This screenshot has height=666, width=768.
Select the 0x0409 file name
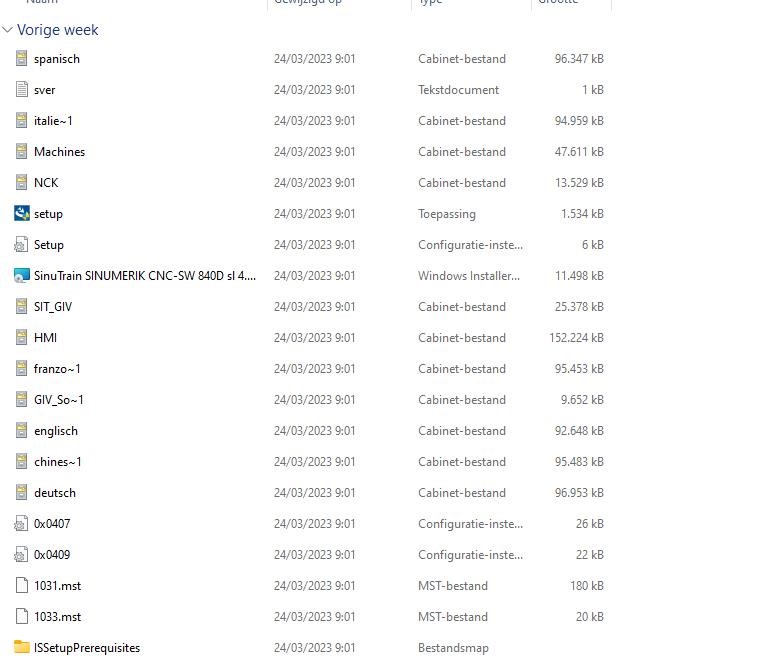coord(52,555)
